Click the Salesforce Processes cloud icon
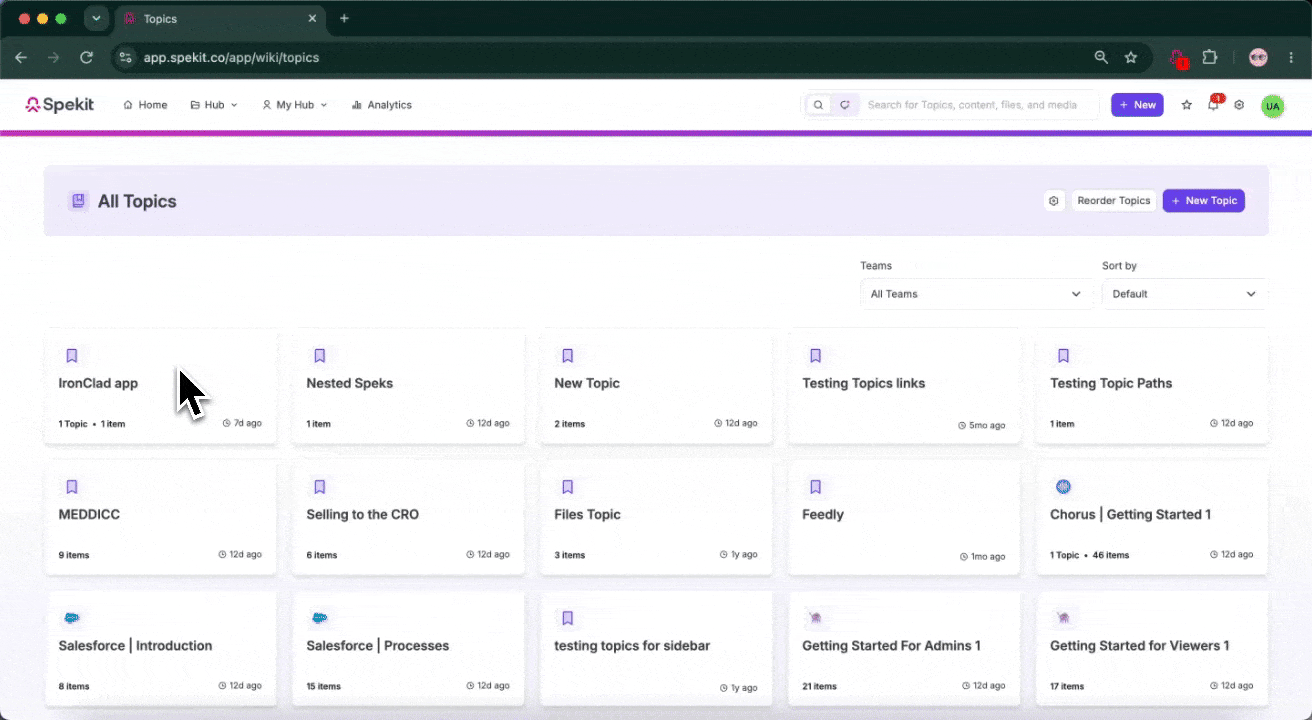The image size is (1312, 720). coord(320,618)
